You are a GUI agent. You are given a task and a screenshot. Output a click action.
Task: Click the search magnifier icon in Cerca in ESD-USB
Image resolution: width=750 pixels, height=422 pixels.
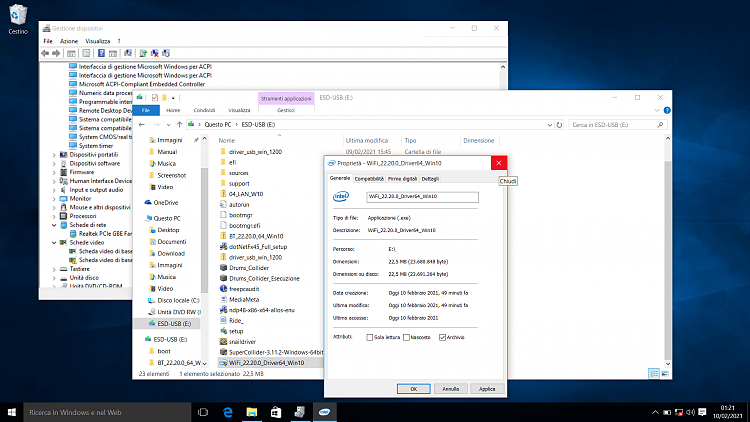point(661,125)
